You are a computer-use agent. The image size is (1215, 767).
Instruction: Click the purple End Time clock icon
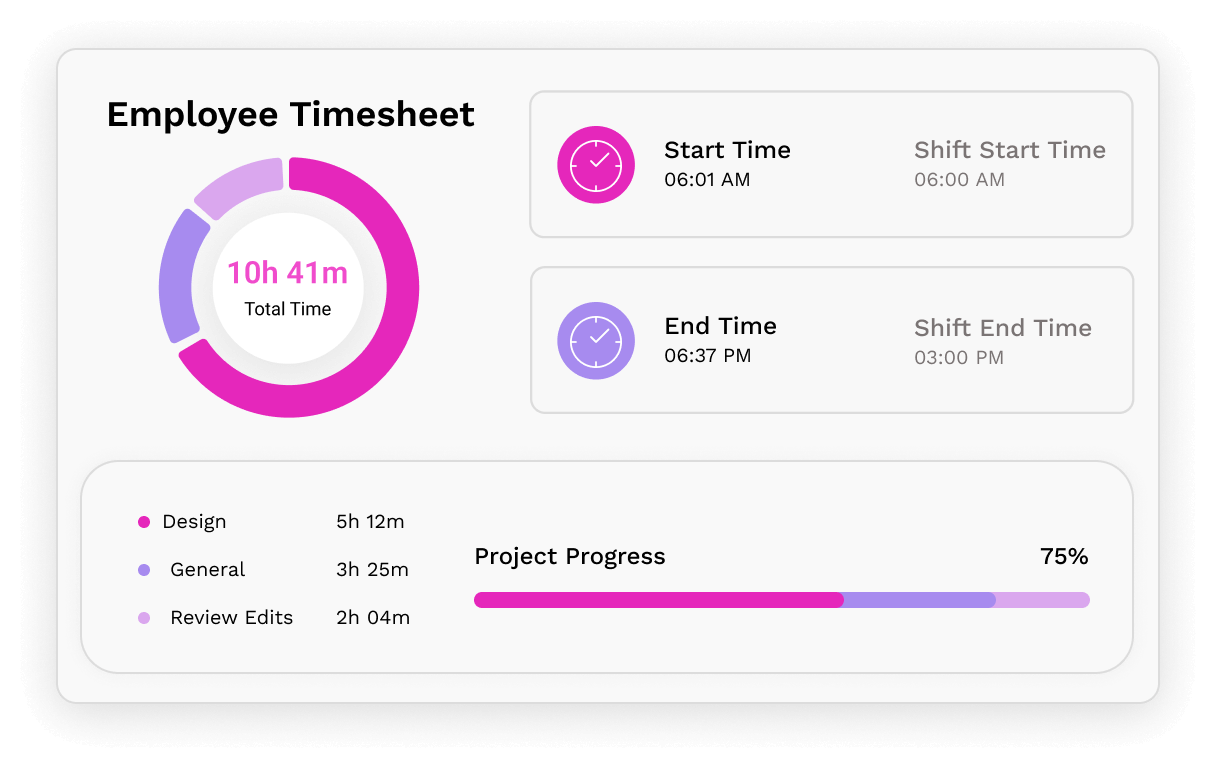596,341
